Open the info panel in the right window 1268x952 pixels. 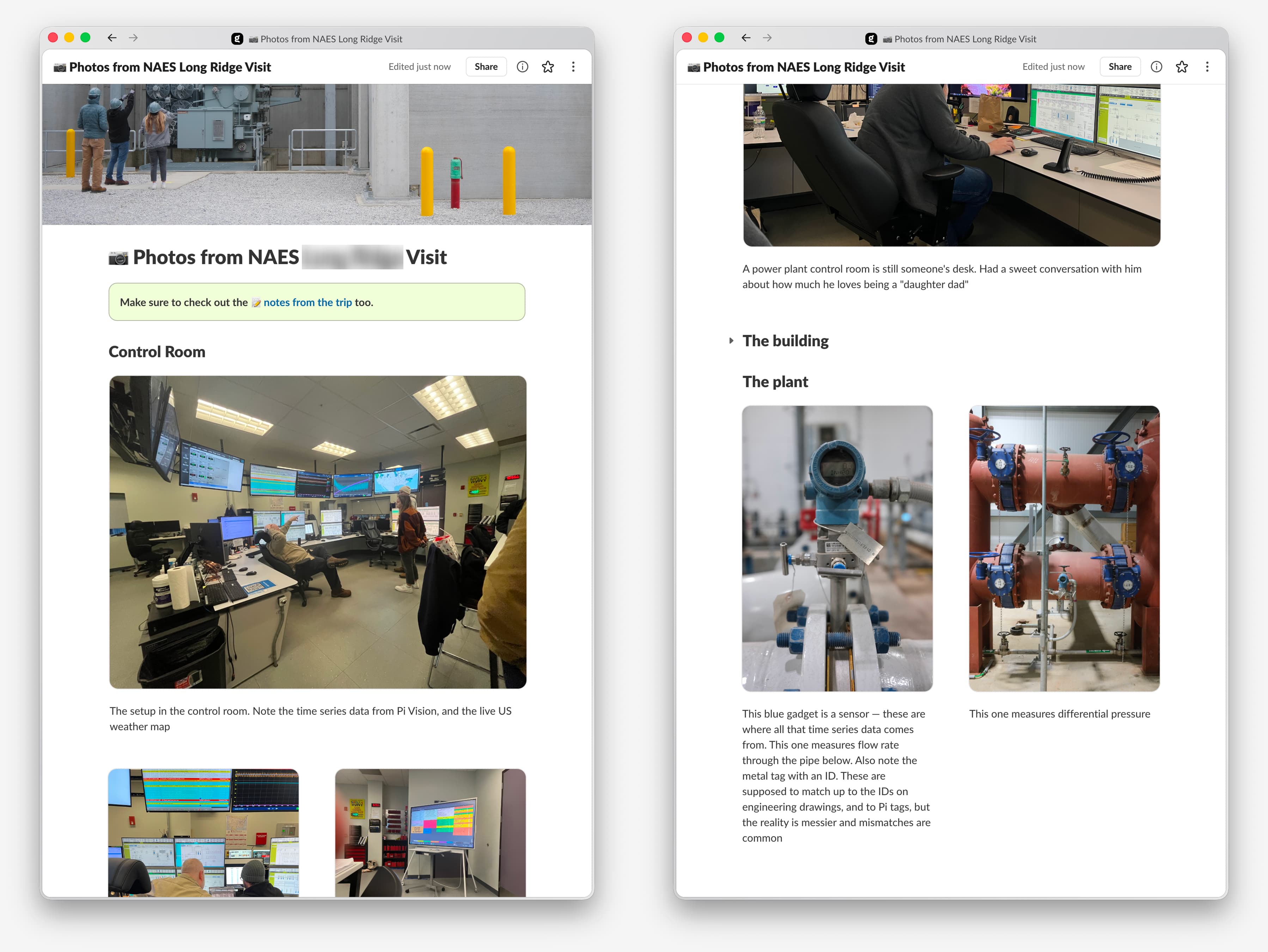1156,67
